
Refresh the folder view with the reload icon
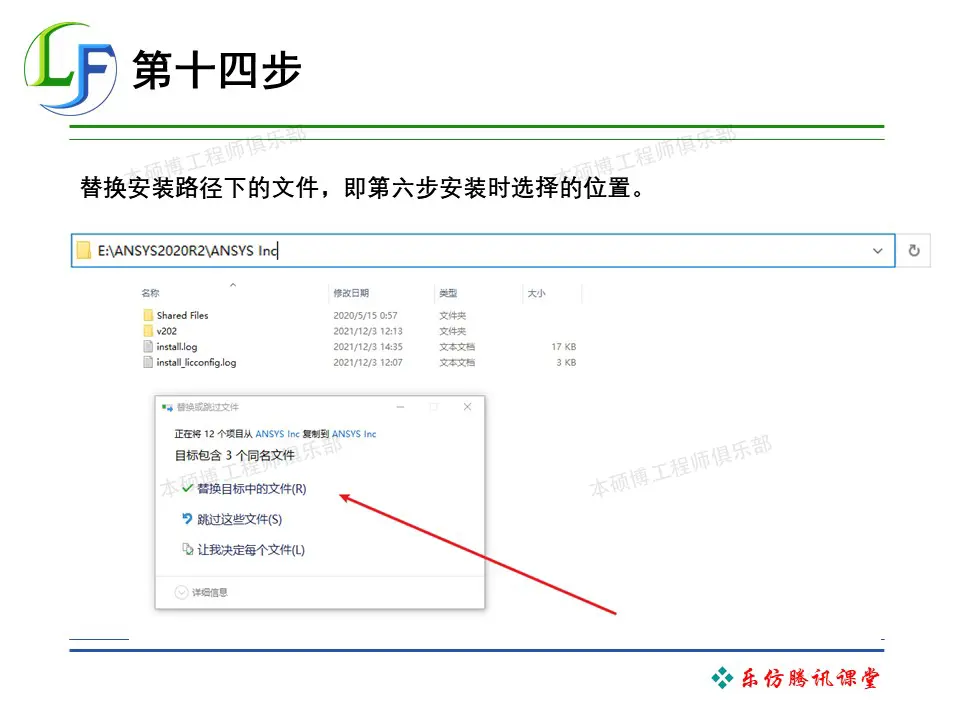pyautogui.click(x=913, y=250)
